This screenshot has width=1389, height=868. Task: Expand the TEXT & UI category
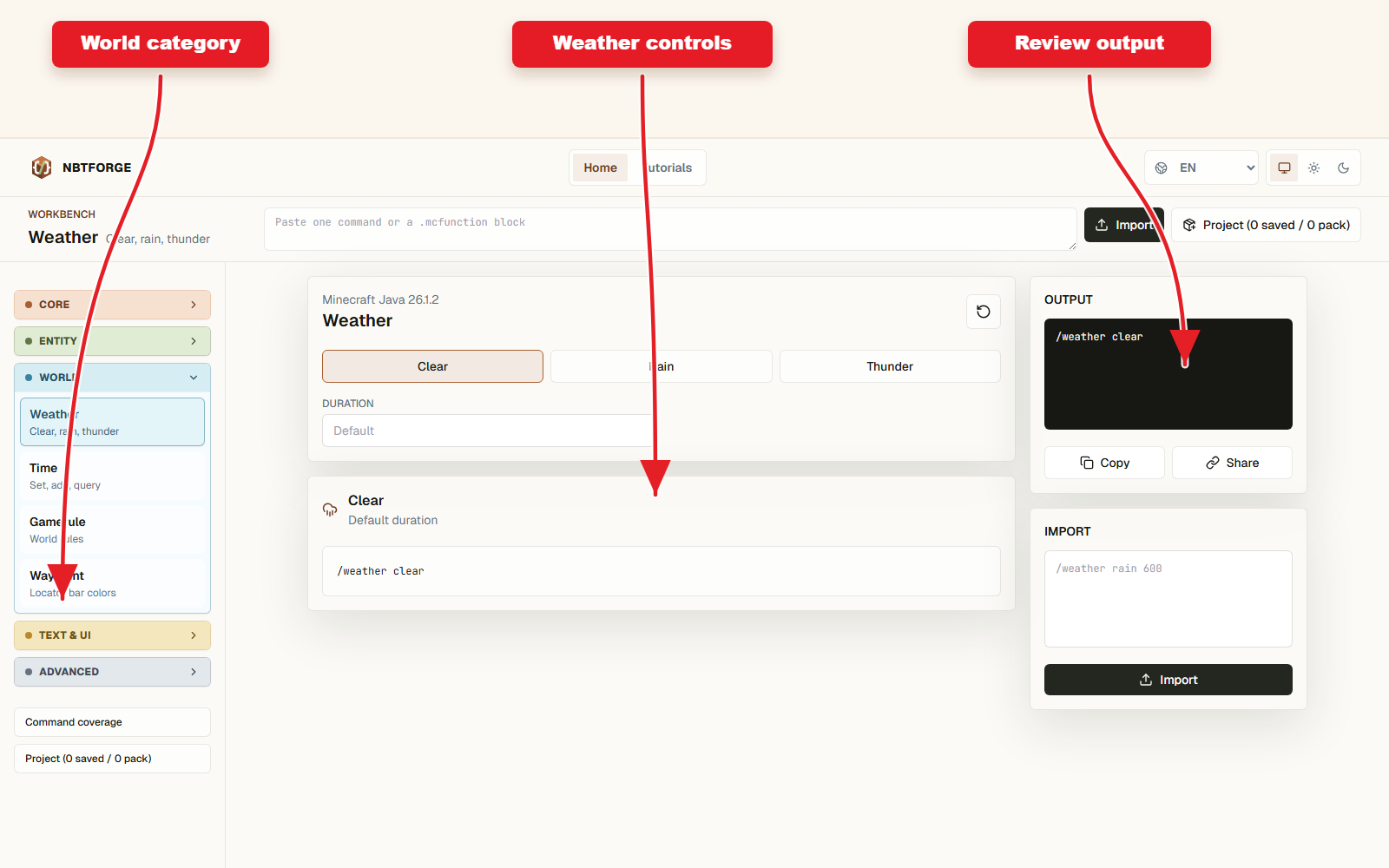click(112, 635)
